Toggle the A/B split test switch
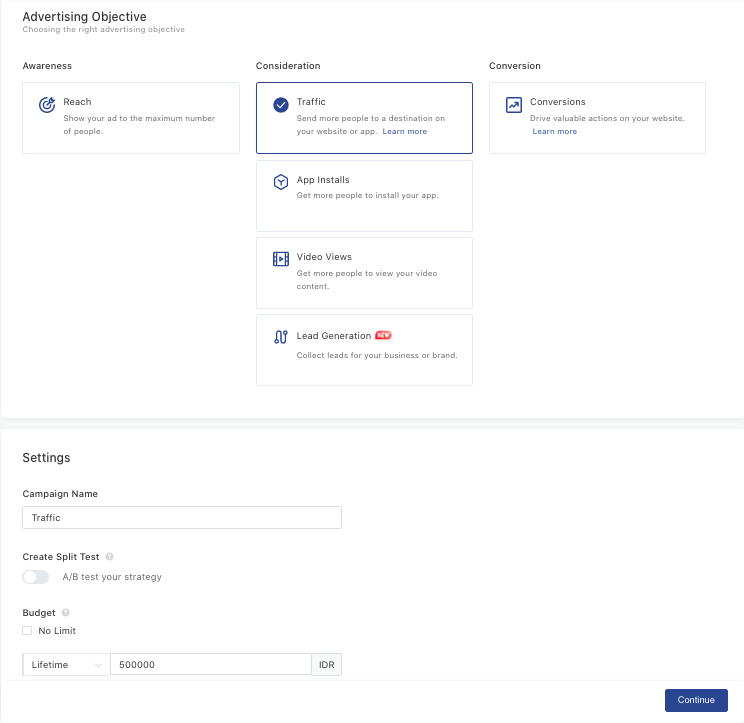Screen dimensions: 744x723 [36, 577]
